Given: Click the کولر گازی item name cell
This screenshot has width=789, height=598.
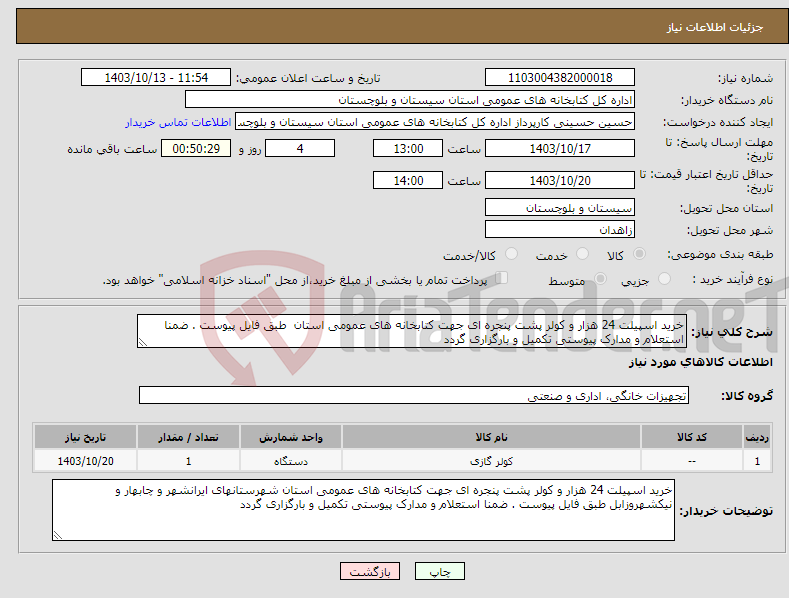Looking at the screenshot, I should click(x=491, y=461).
